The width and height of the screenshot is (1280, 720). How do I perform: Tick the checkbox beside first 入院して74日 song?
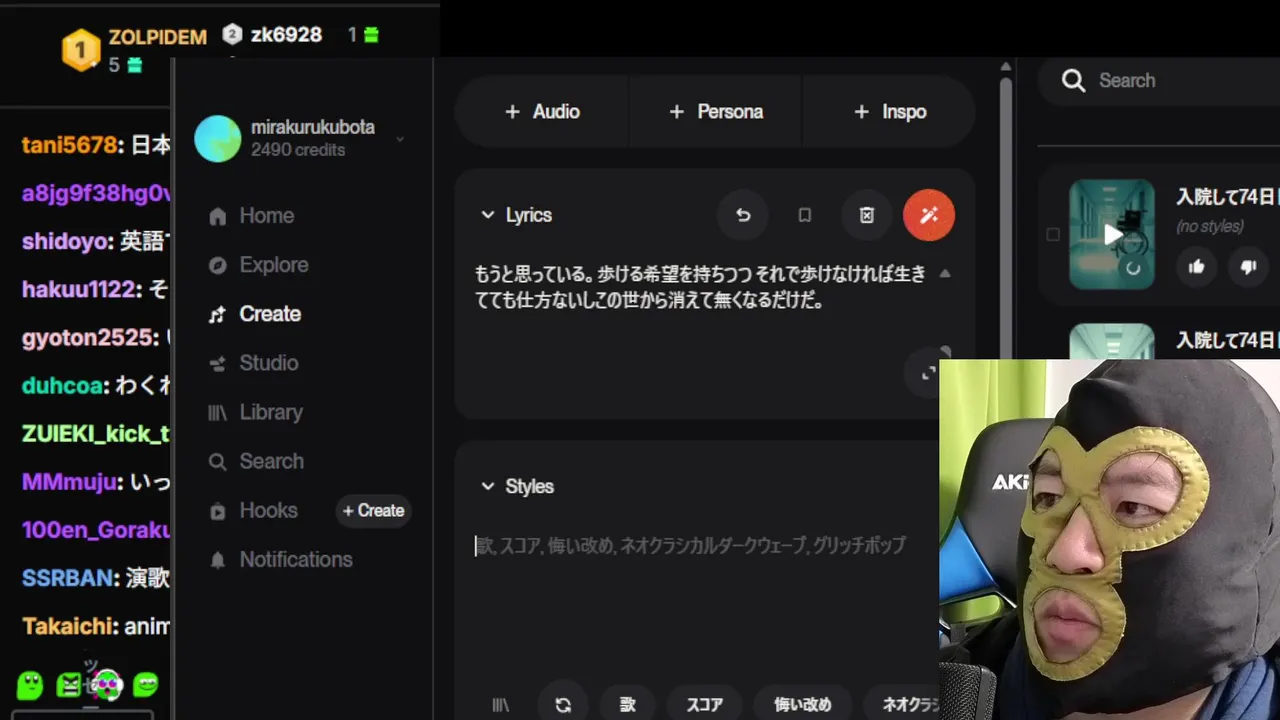[x=1052, y=235]
